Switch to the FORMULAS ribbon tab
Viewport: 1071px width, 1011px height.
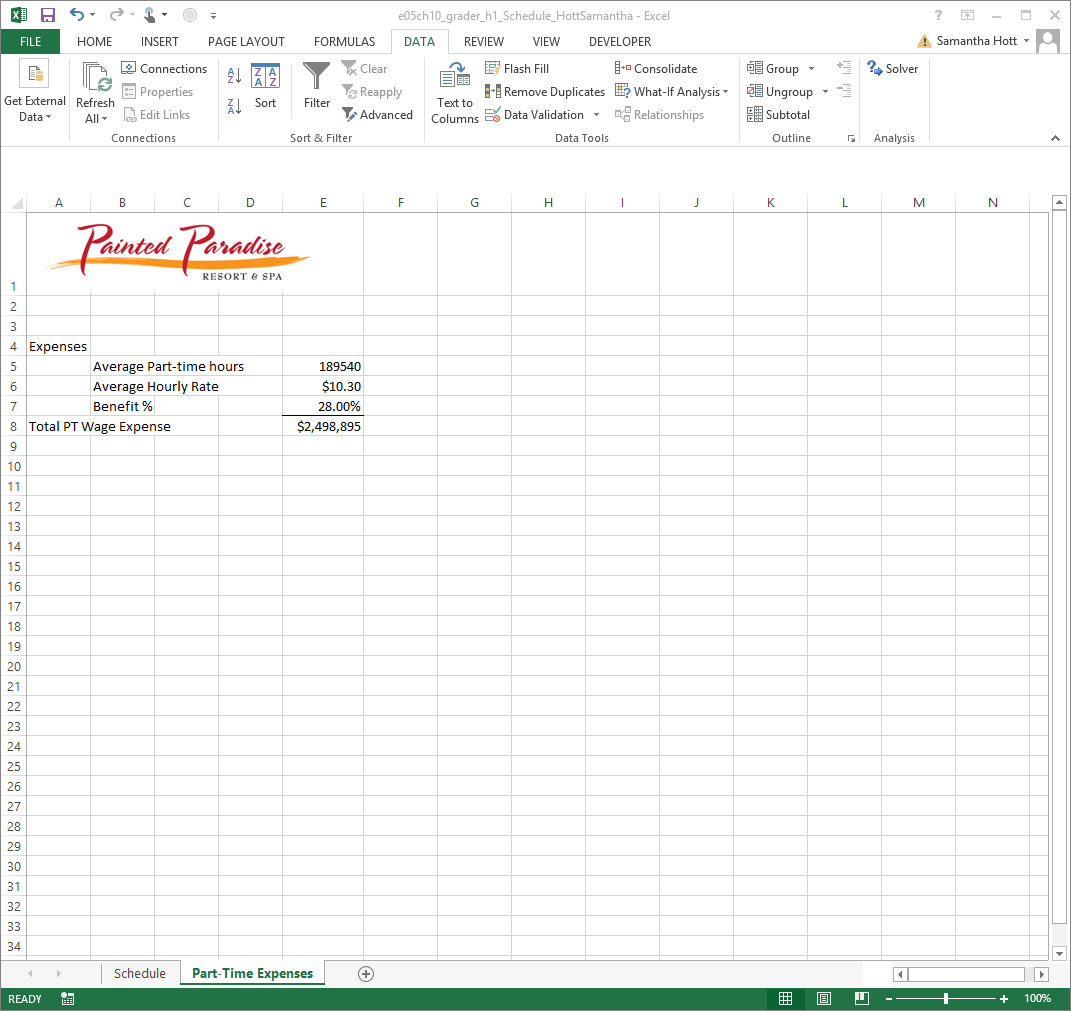pos(344,41)
